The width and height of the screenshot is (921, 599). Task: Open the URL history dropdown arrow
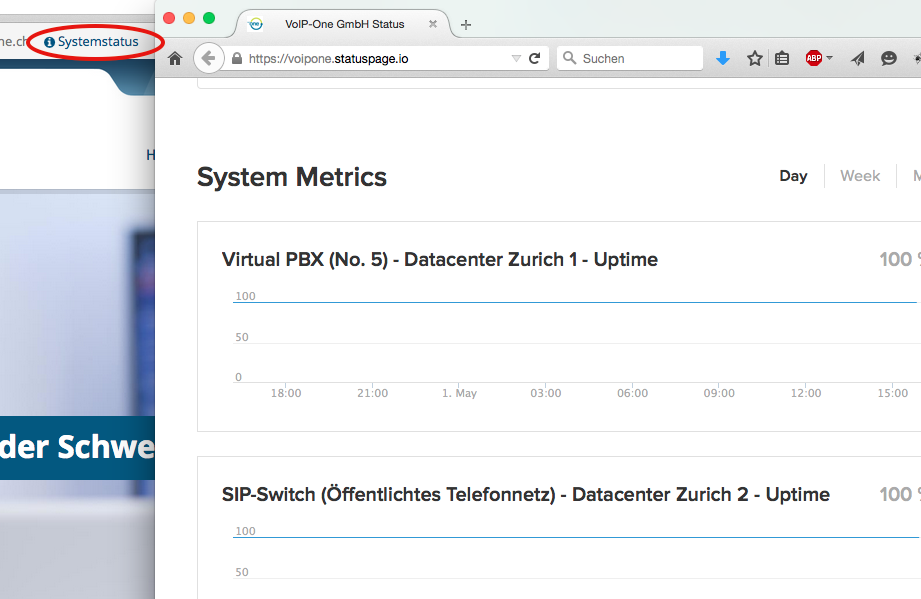click(x=516, y=58)
